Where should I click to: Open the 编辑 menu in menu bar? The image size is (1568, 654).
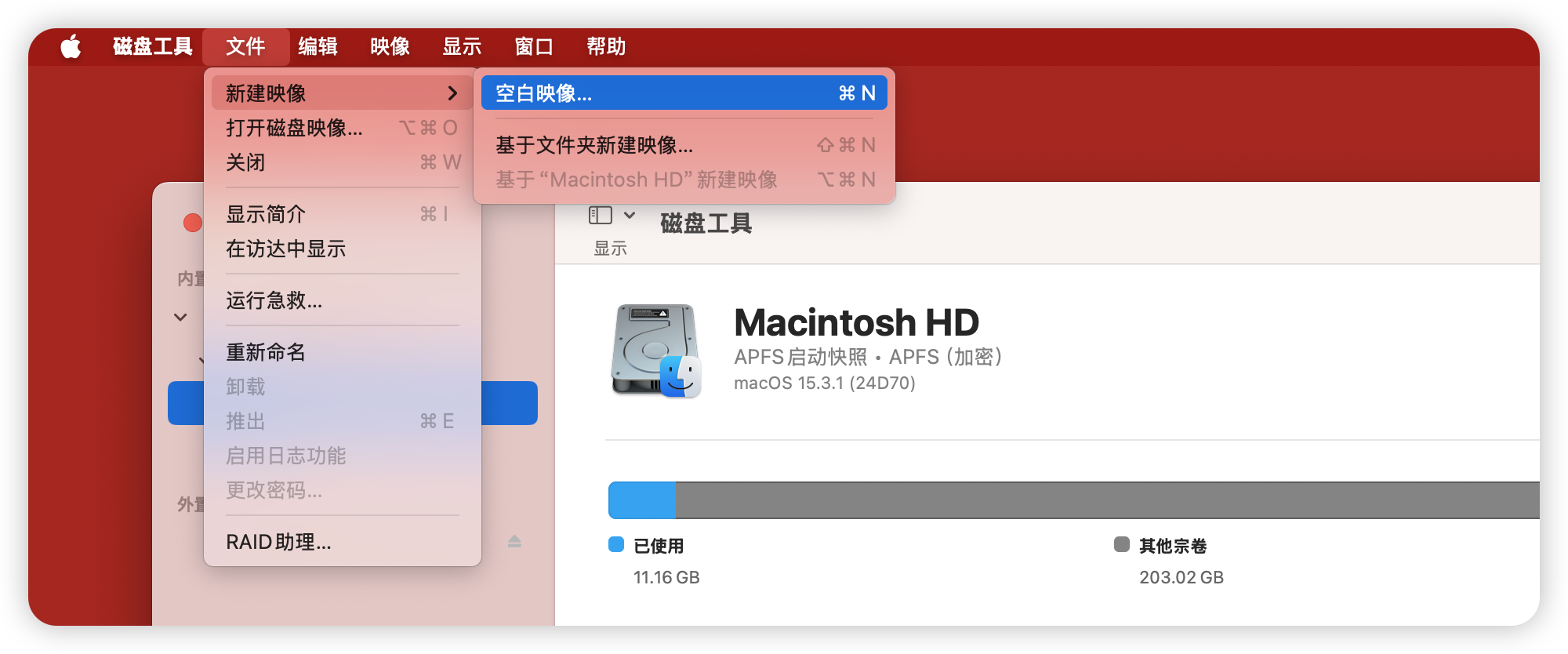tap(318, 47)
